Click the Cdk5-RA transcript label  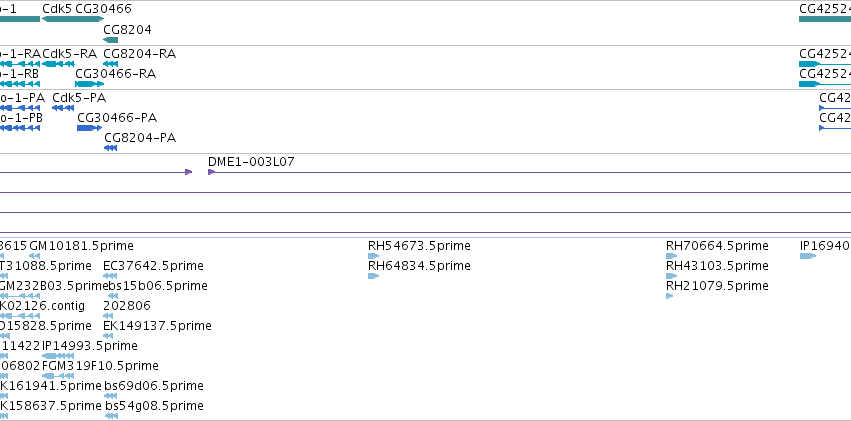pos(70,53)
